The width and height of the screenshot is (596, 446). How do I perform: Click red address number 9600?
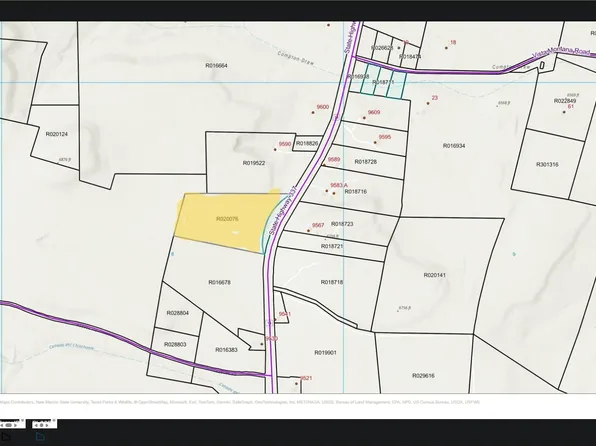pyautogui.click(x=323, y=107)
